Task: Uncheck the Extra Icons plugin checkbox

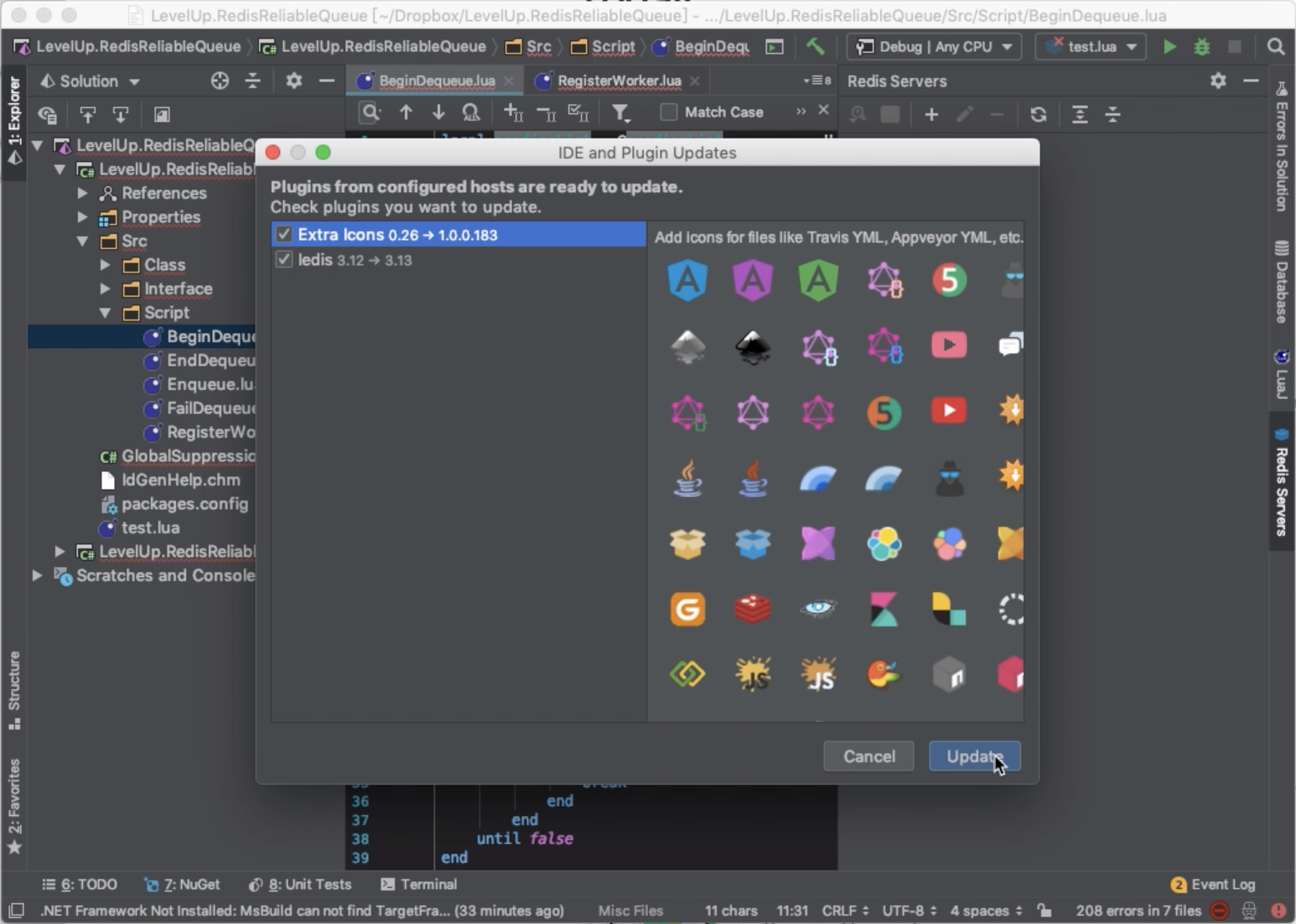Action: tap(284, 235)
